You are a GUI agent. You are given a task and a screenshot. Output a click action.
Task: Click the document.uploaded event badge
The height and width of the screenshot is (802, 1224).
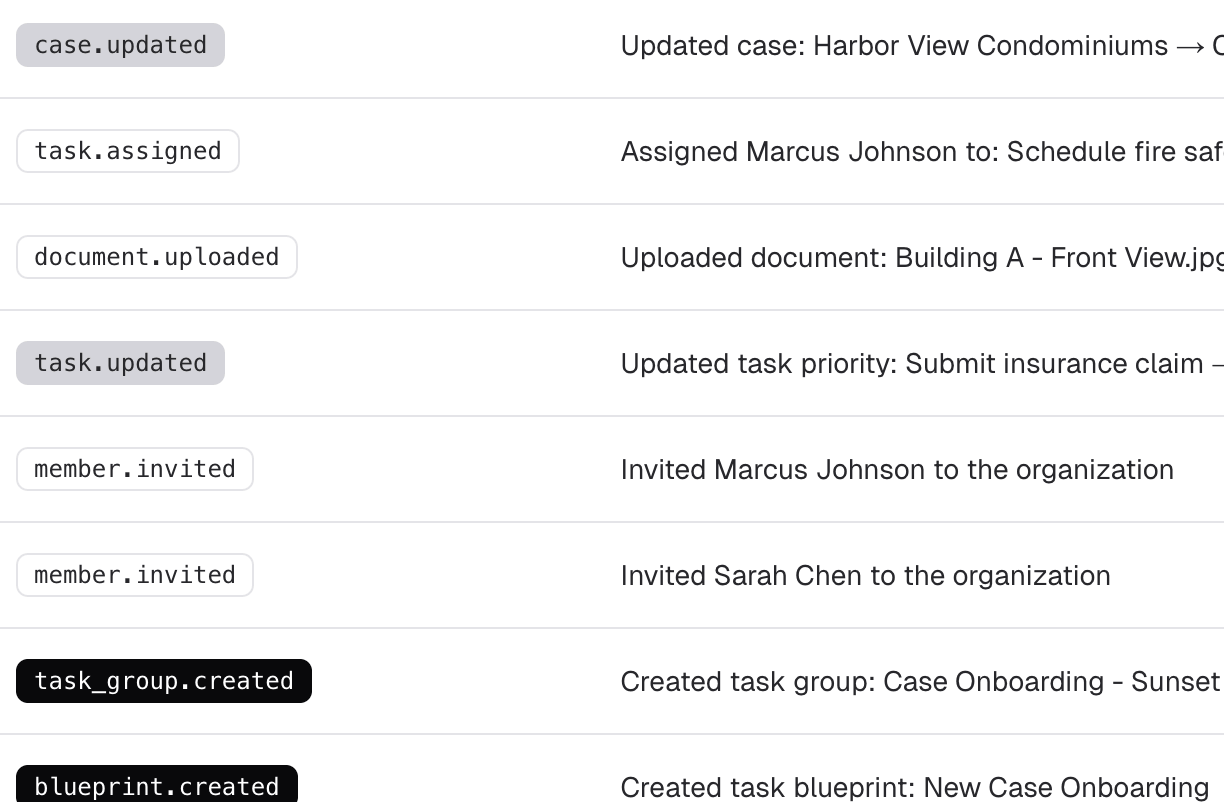(156, 257)
